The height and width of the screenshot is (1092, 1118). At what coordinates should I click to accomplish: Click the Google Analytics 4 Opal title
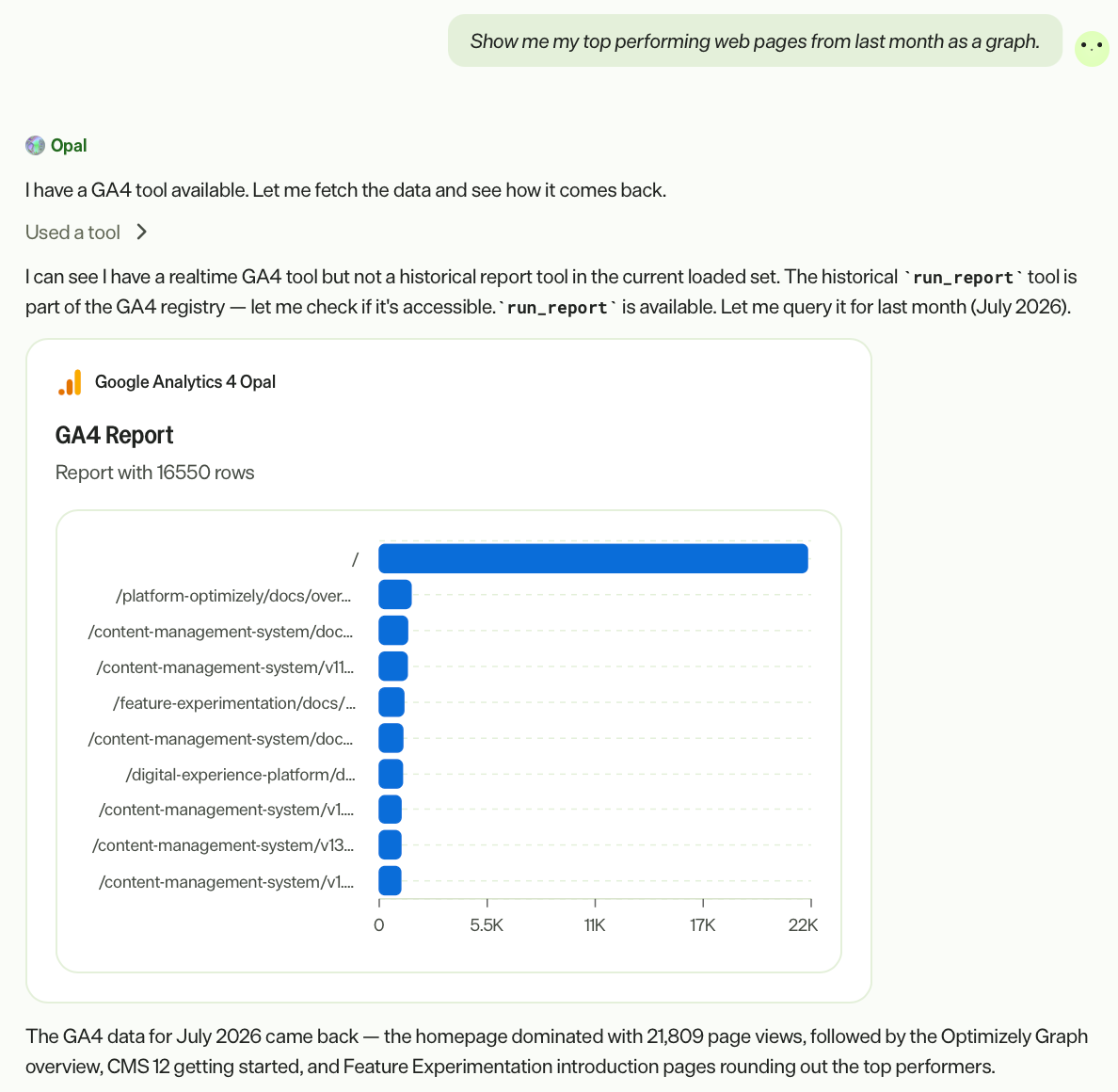coord(185,382)
